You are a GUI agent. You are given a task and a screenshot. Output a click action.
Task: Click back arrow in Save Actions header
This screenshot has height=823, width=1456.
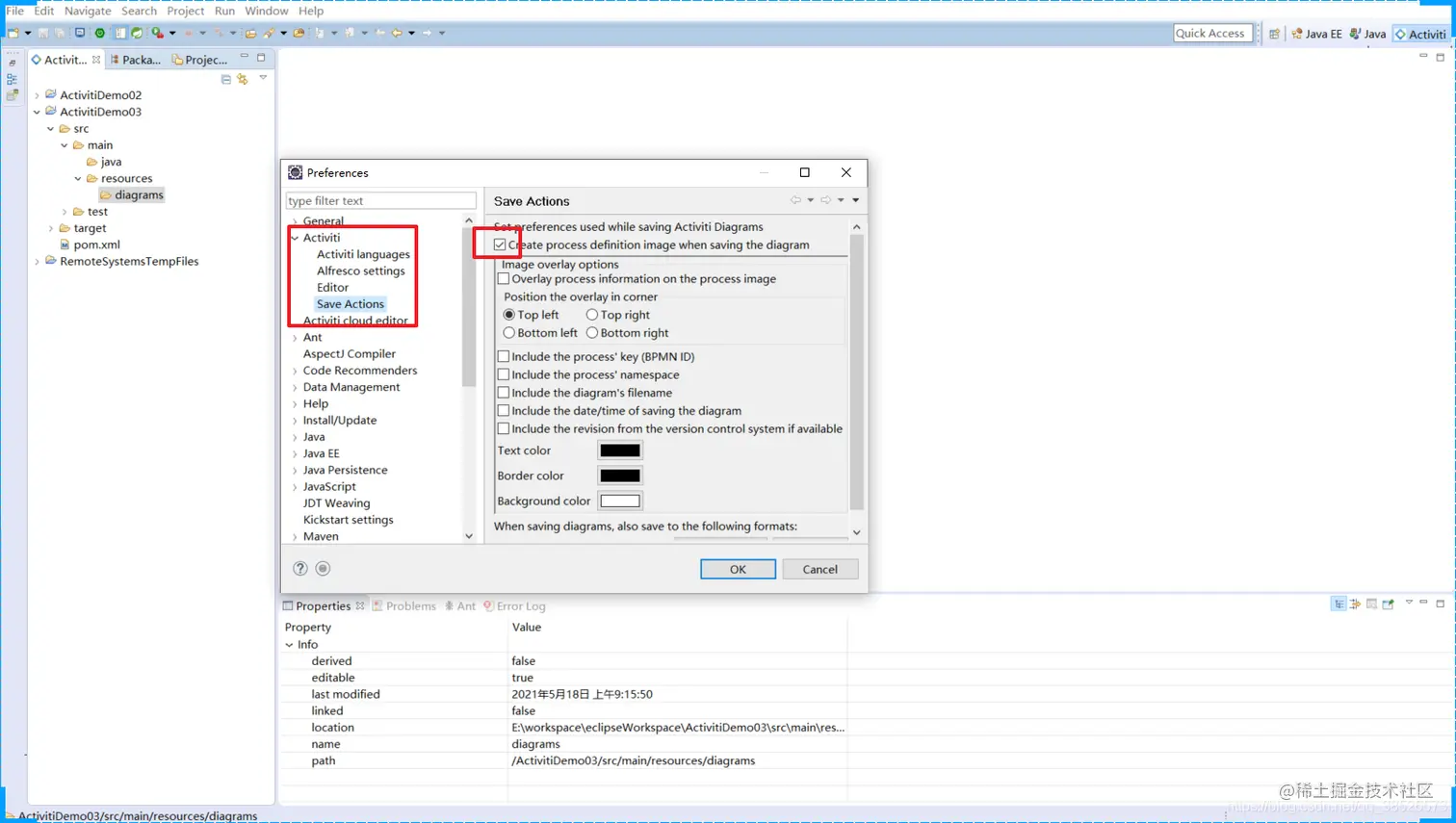(795, 200)
